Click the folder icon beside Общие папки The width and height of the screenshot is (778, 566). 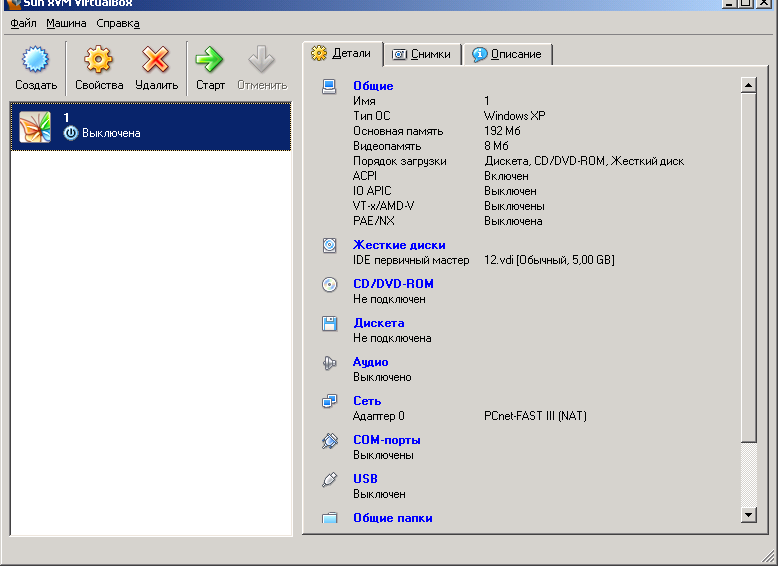329,518
